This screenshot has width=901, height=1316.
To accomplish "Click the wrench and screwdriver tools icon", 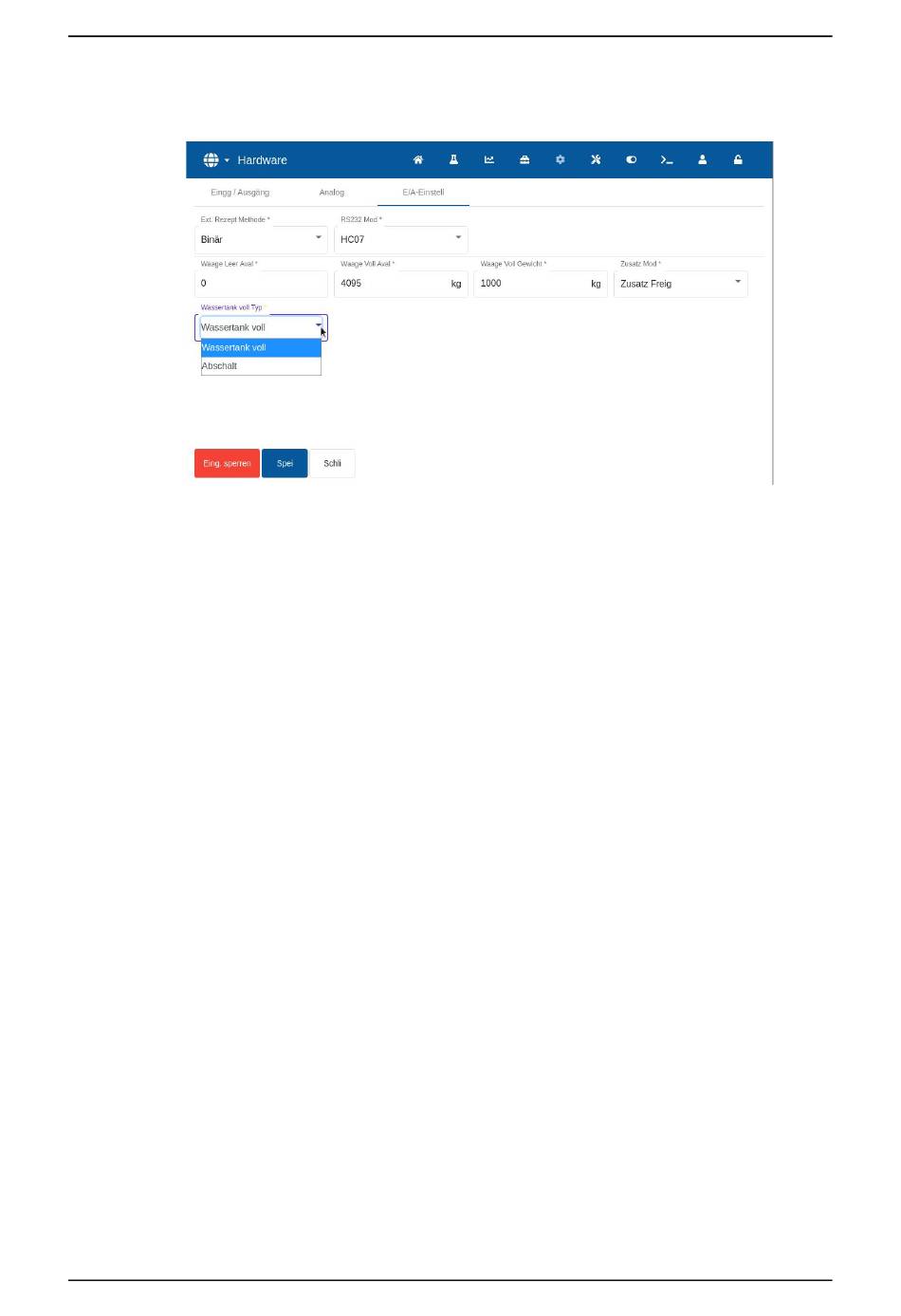I will 596,160.
